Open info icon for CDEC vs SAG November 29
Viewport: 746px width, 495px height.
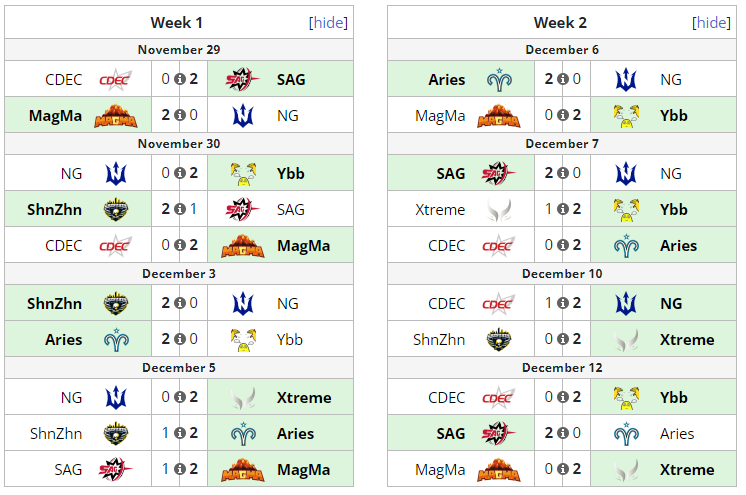click(x=179, y=79)
